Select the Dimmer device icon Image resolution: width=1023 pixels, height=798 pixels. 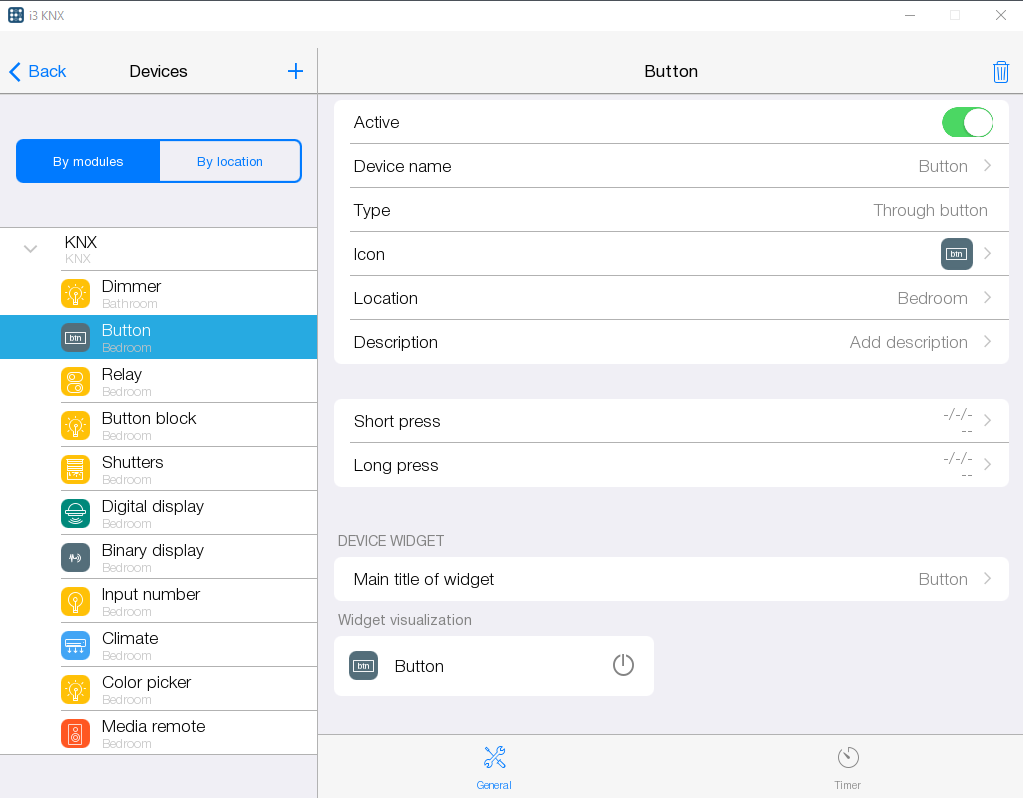pyautogui.click(x=75, y=293)
